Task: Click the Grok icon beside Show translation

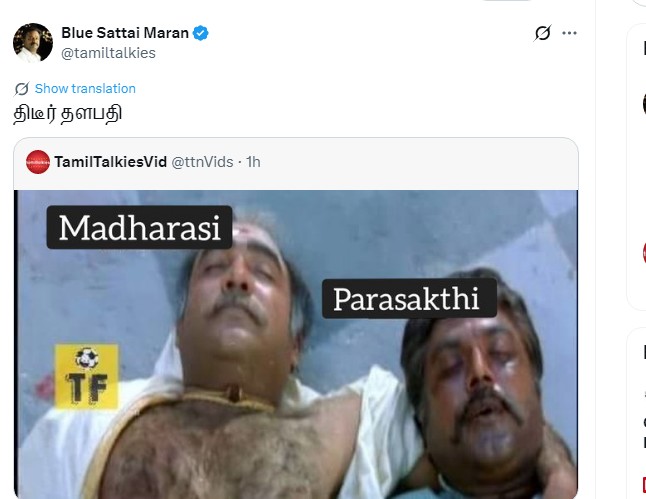Action: click(x=22, y=89)
